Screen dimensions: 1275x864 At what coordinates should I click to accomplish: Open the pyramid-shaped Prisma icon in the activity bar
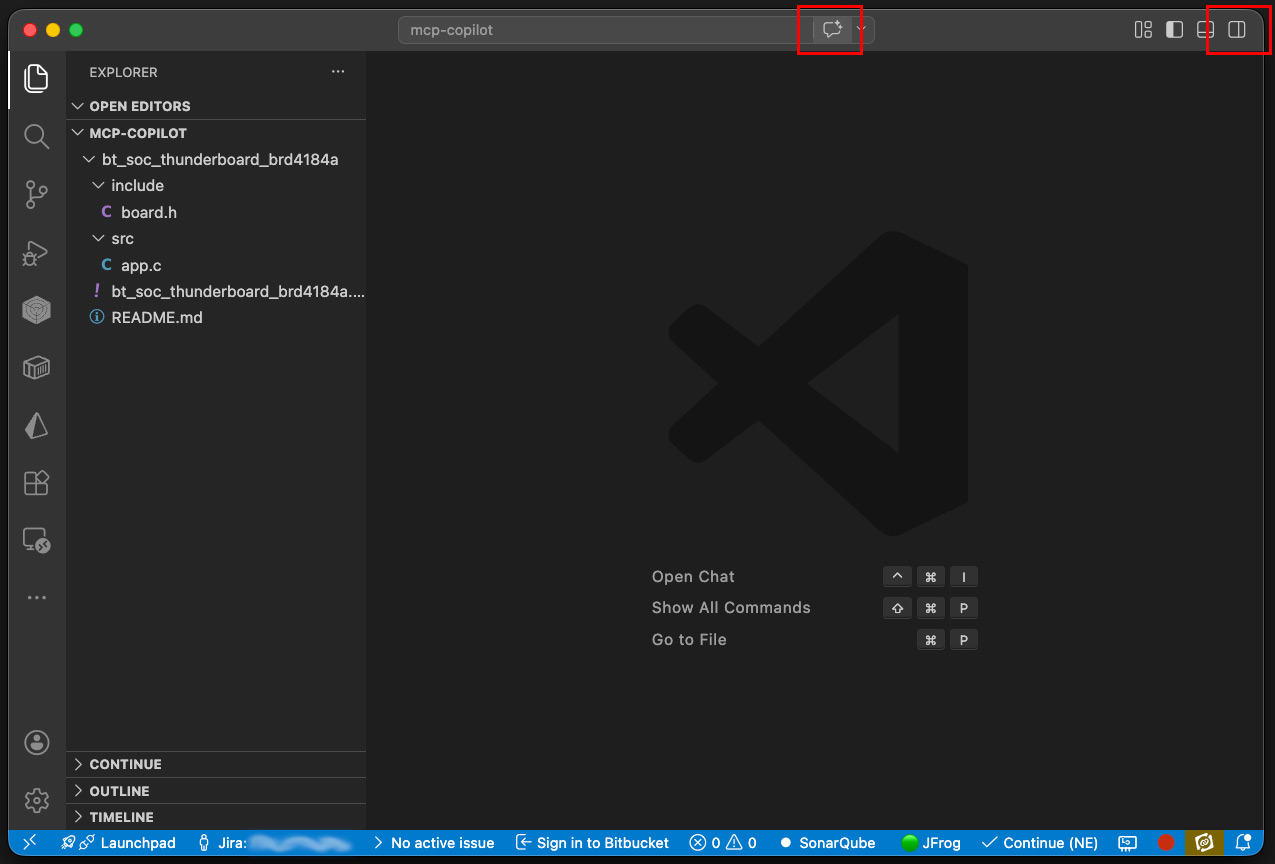coord(36,426)
